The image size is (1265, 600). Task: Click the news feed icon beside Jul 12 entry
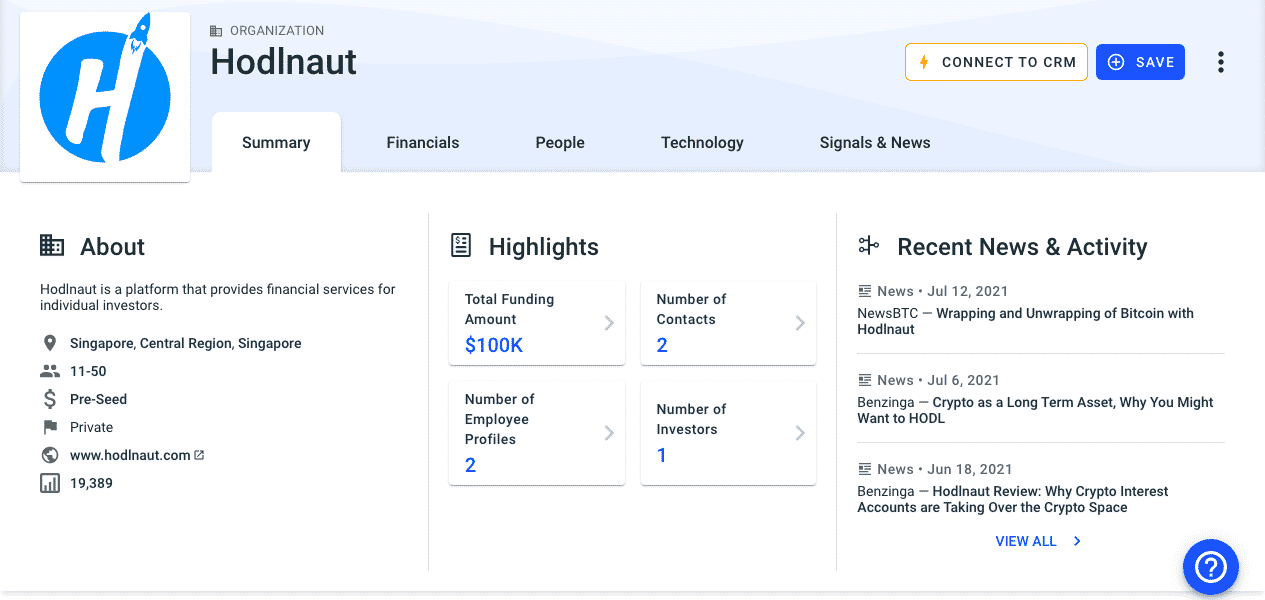864,290
